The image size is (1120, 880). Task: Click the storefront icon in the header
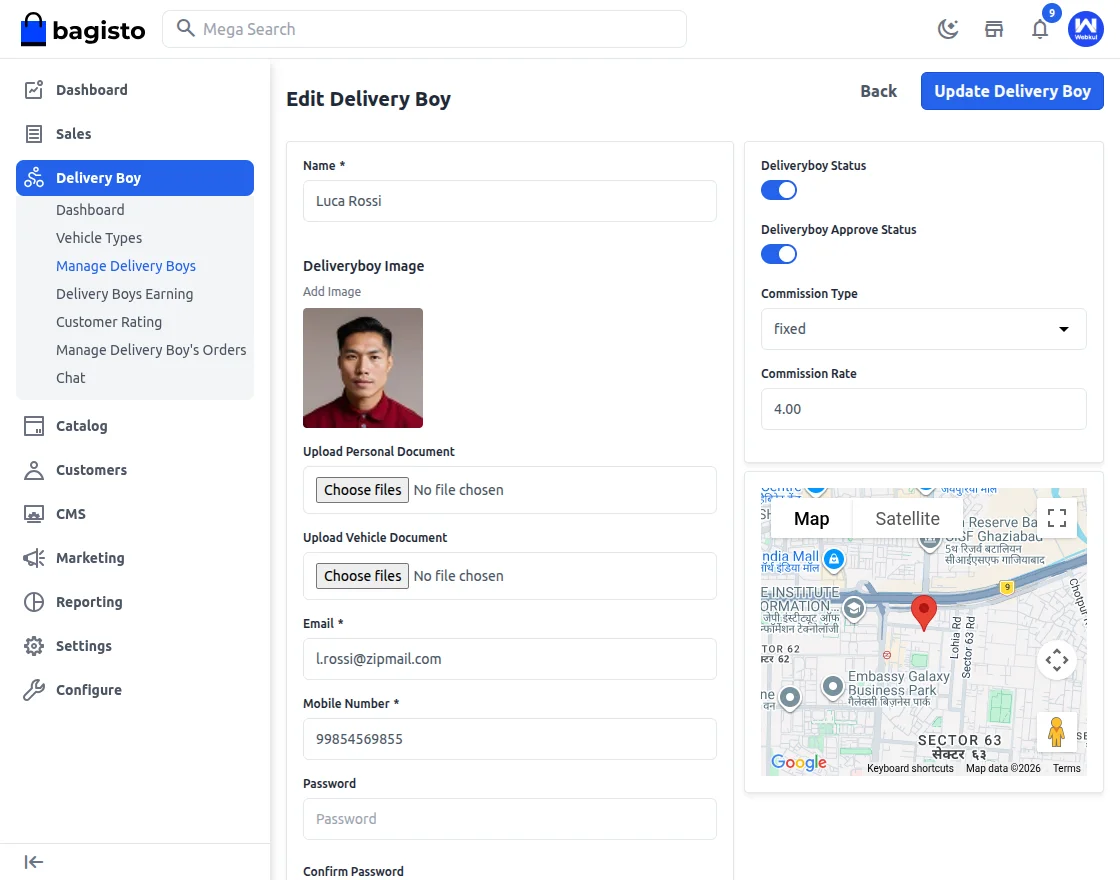(994, 29)
